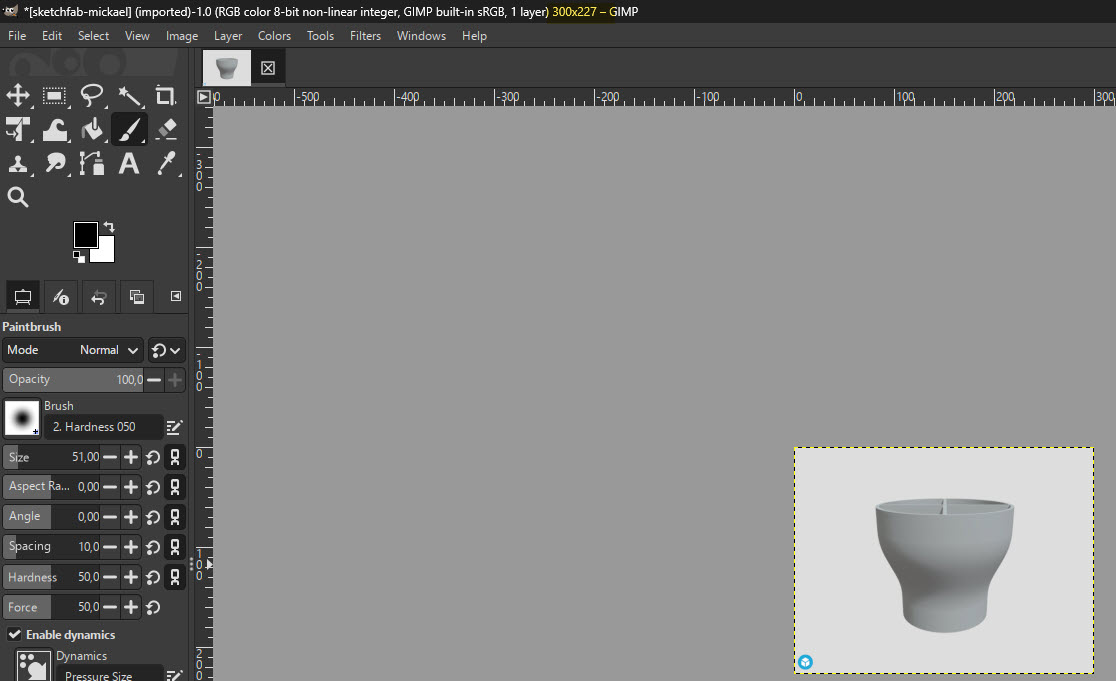Reset Aspect Ratio to default

pyautogui.click(x=153, y=487)
